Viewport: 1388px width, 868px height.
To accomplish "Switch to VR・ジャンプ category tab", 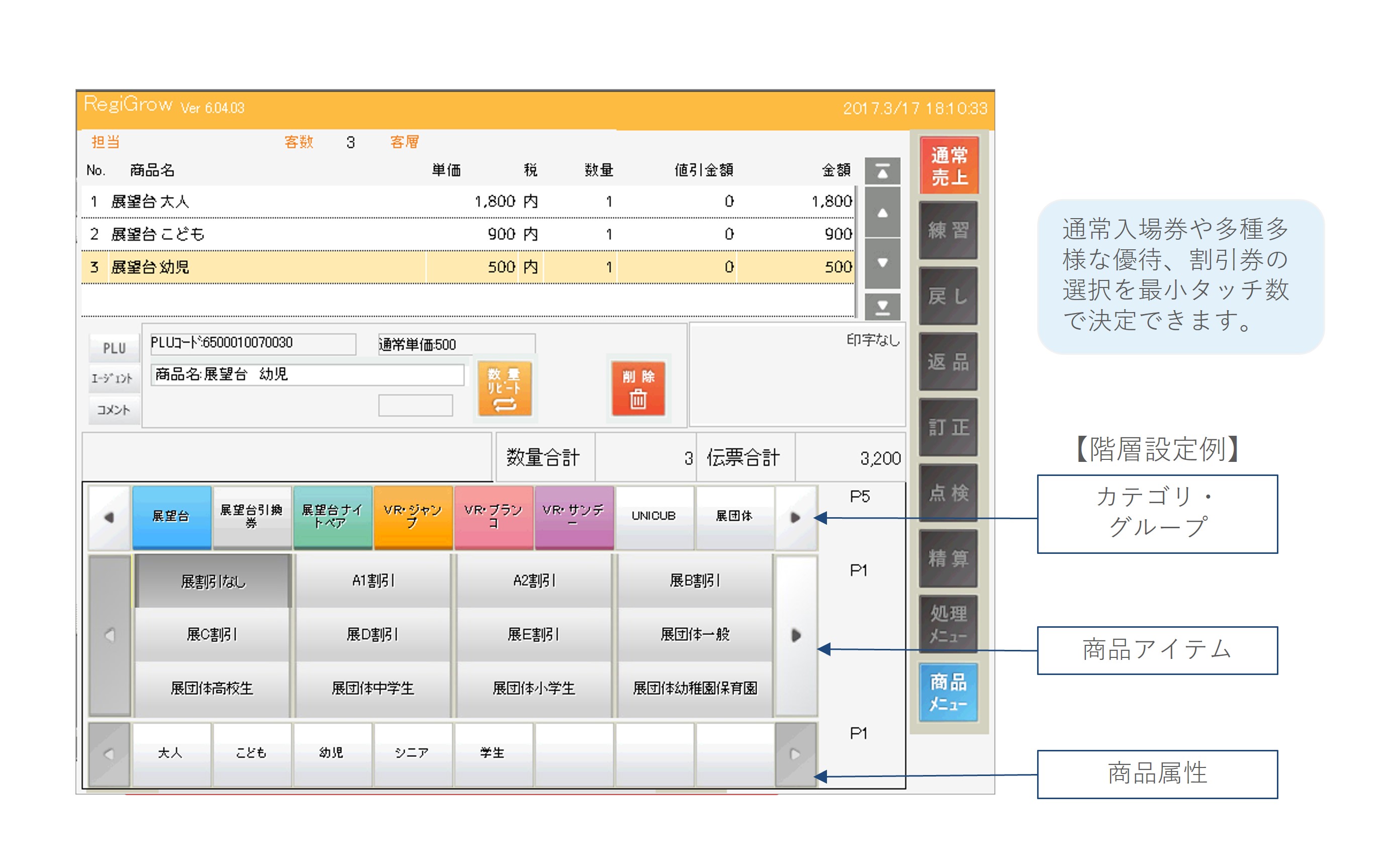I will [x=413, y=516].
